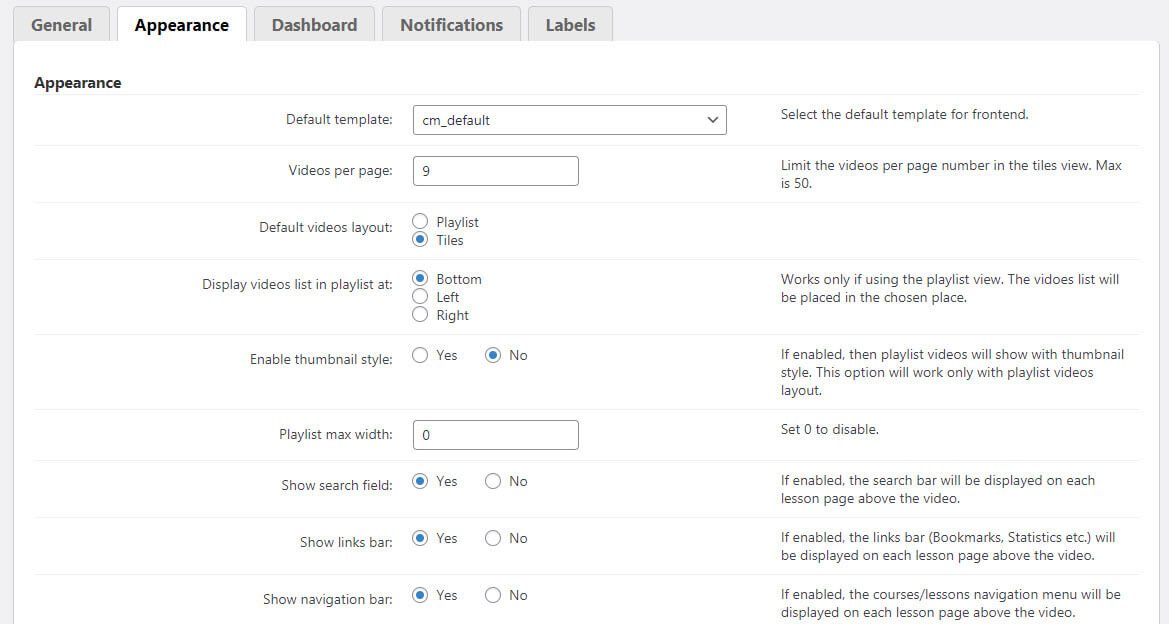Disable the search field display
Viewport: 1169px width, 624px height.
[491, 481]
